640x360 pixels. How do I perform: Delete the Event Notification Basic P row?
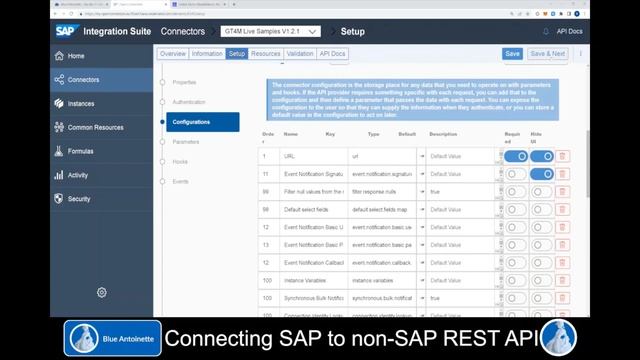[562, 245]
